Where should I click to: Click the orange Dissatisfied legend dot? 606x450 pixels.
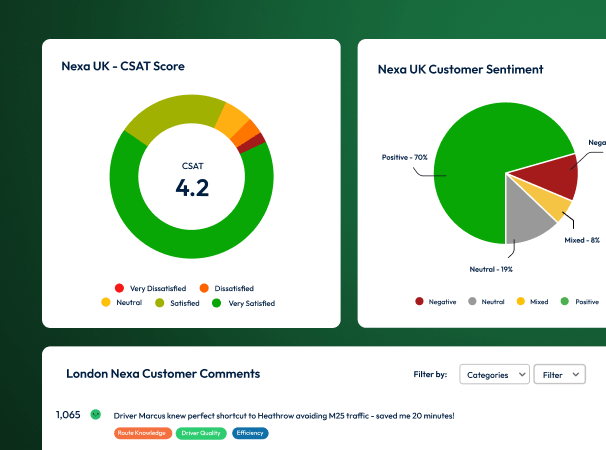click(204, 288)
